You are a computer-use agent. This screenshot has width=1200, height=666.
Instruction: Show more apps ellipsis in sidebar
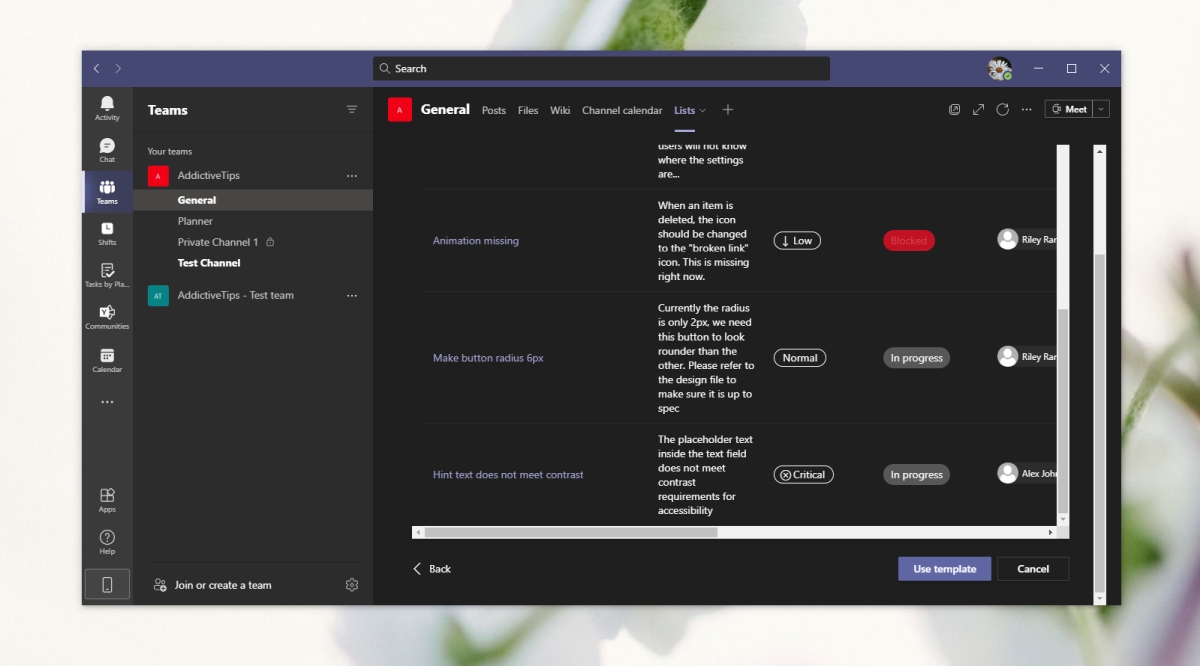point(107,402)
